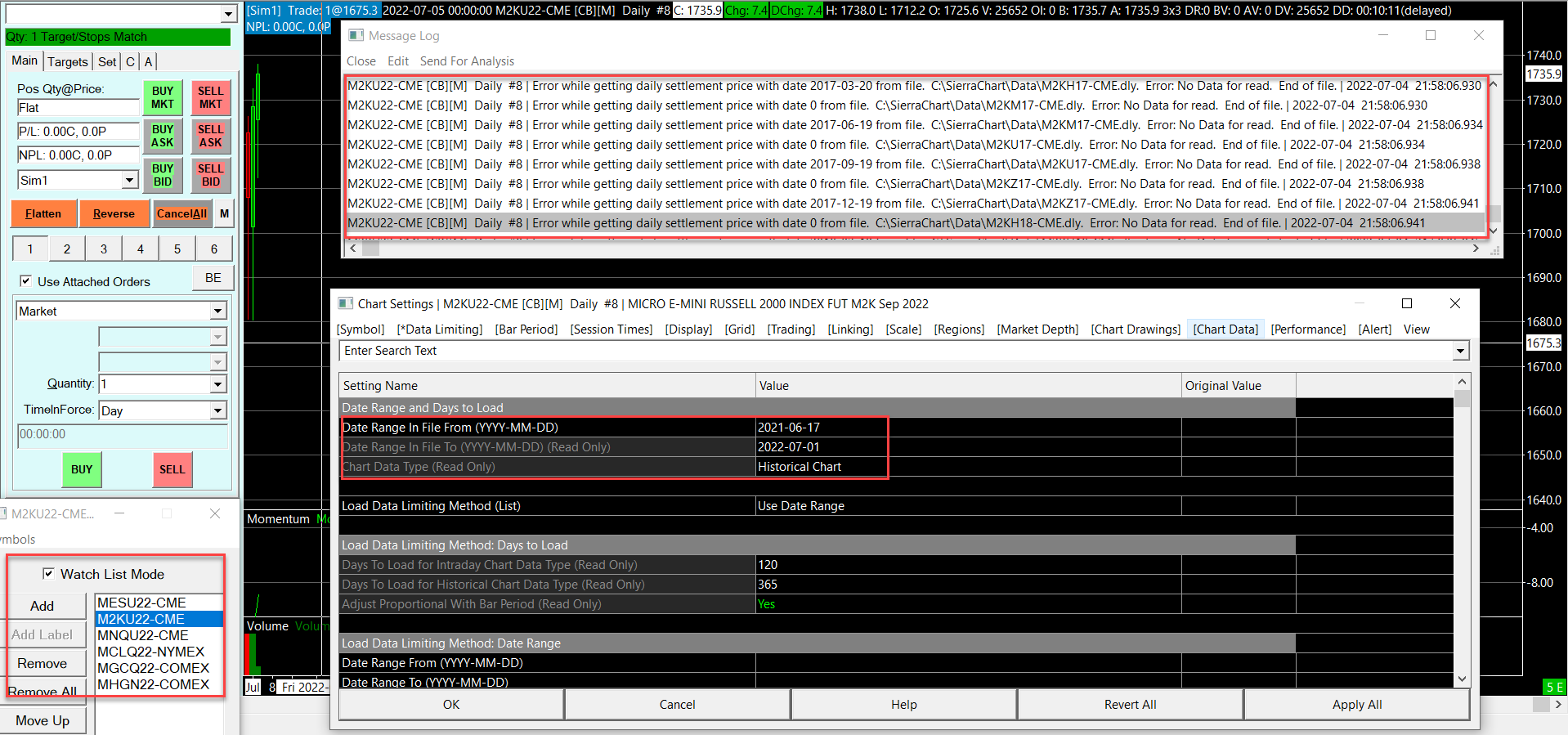The width and height of the screenshot is (1568, 735).
Task: Open the [Market Depth] settings tab
Action: pos(1037,329)
